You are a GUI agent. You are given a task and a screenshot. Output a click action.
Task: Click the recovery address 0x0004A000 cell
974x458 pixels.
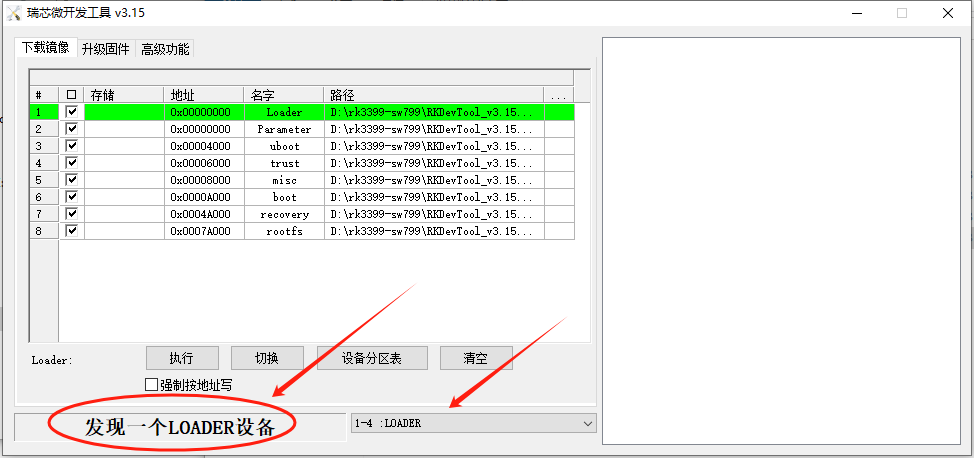point(203,214)
